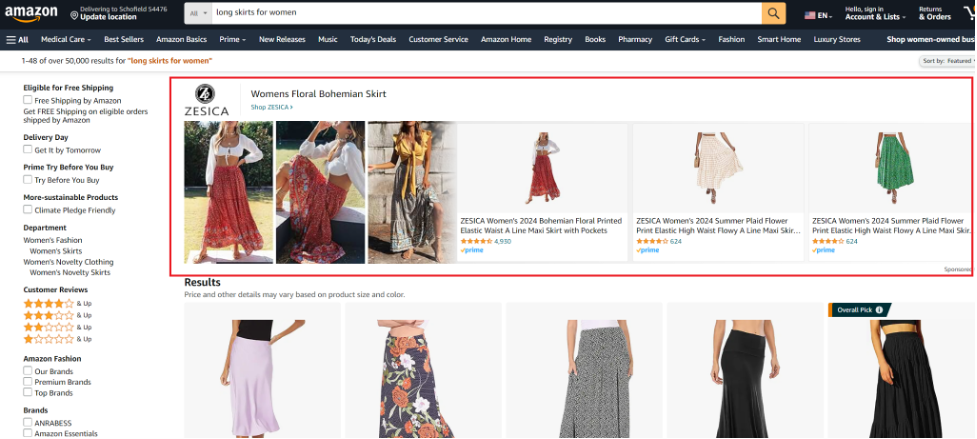Open Amazon Basics
This screenshot has width=977, height=439.
point(181,39)
